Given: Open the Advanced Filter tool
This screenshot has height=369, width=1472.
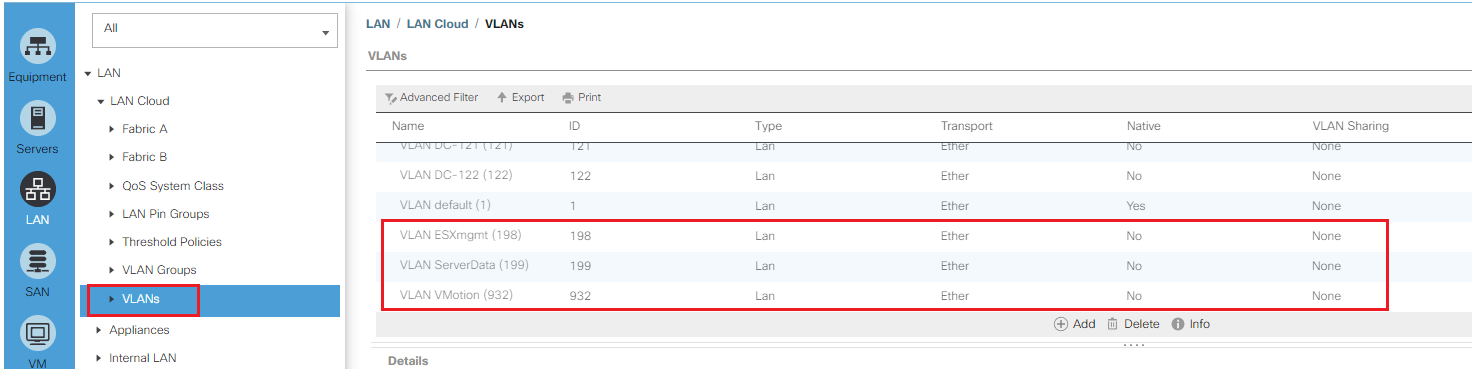Looking at the screenshot, I should click(x=431, y=97).
